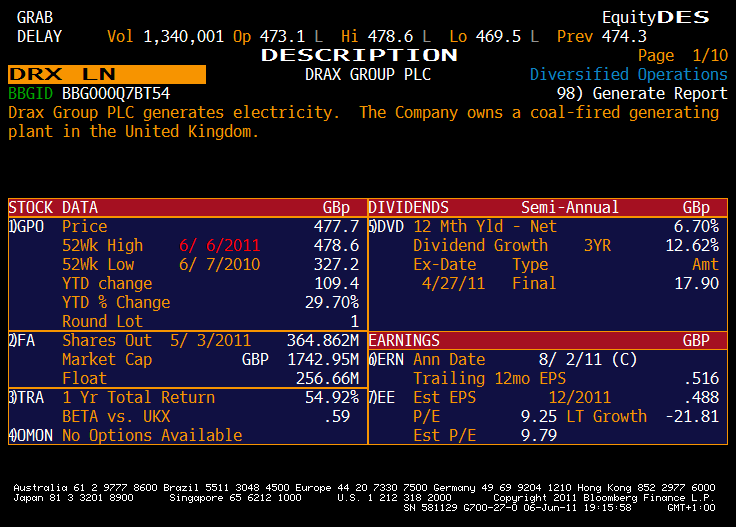Screen dimensions: 736x527
Task: Open the 3) TRA total return link
Action: [x=26, y=397]
